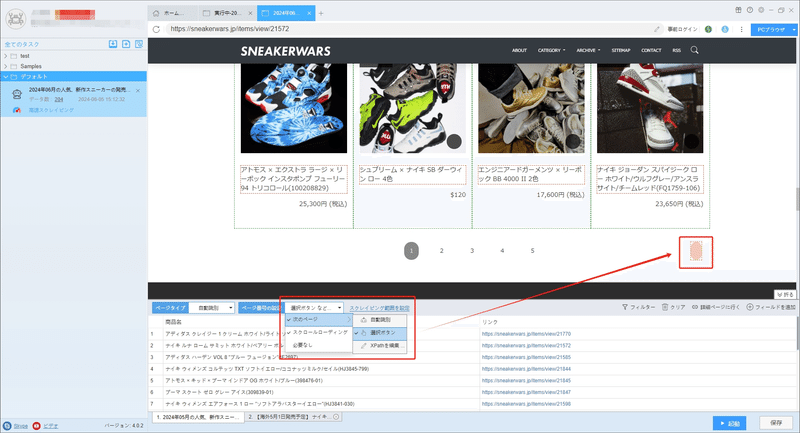Viewport: 800px width, 433px height.
Task: Close the 実行中-20 tab
Action: [250, 13]
